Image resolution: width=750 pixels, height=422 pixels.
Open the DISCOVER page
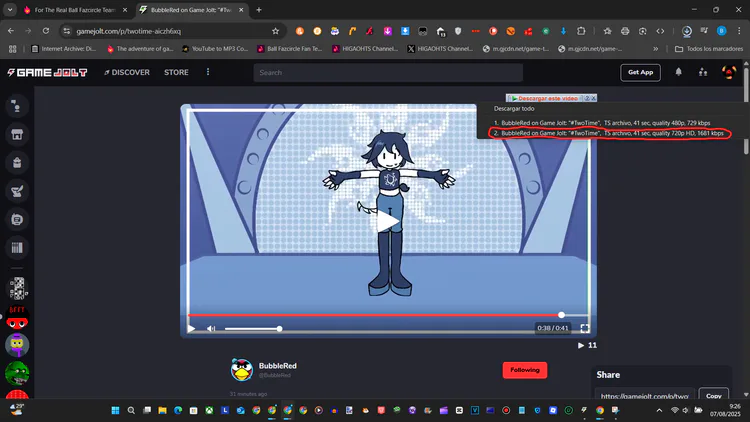click(127, 72)
